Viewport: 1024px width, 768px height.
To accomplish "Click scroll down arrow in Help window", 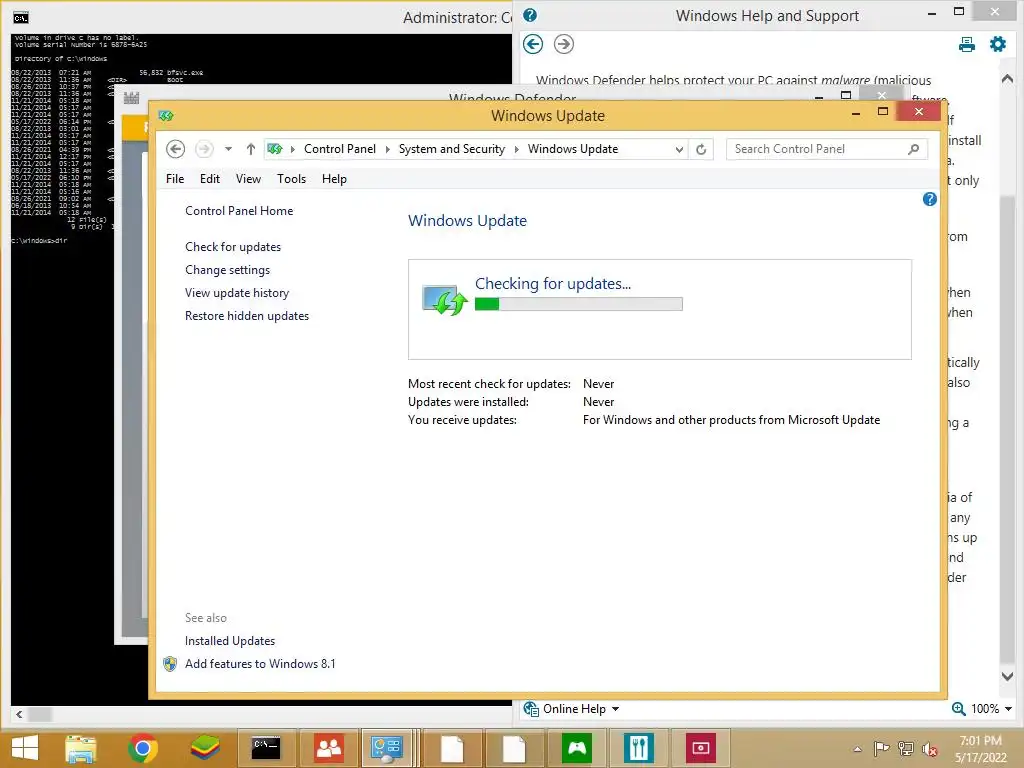I will coord(1007,677).
